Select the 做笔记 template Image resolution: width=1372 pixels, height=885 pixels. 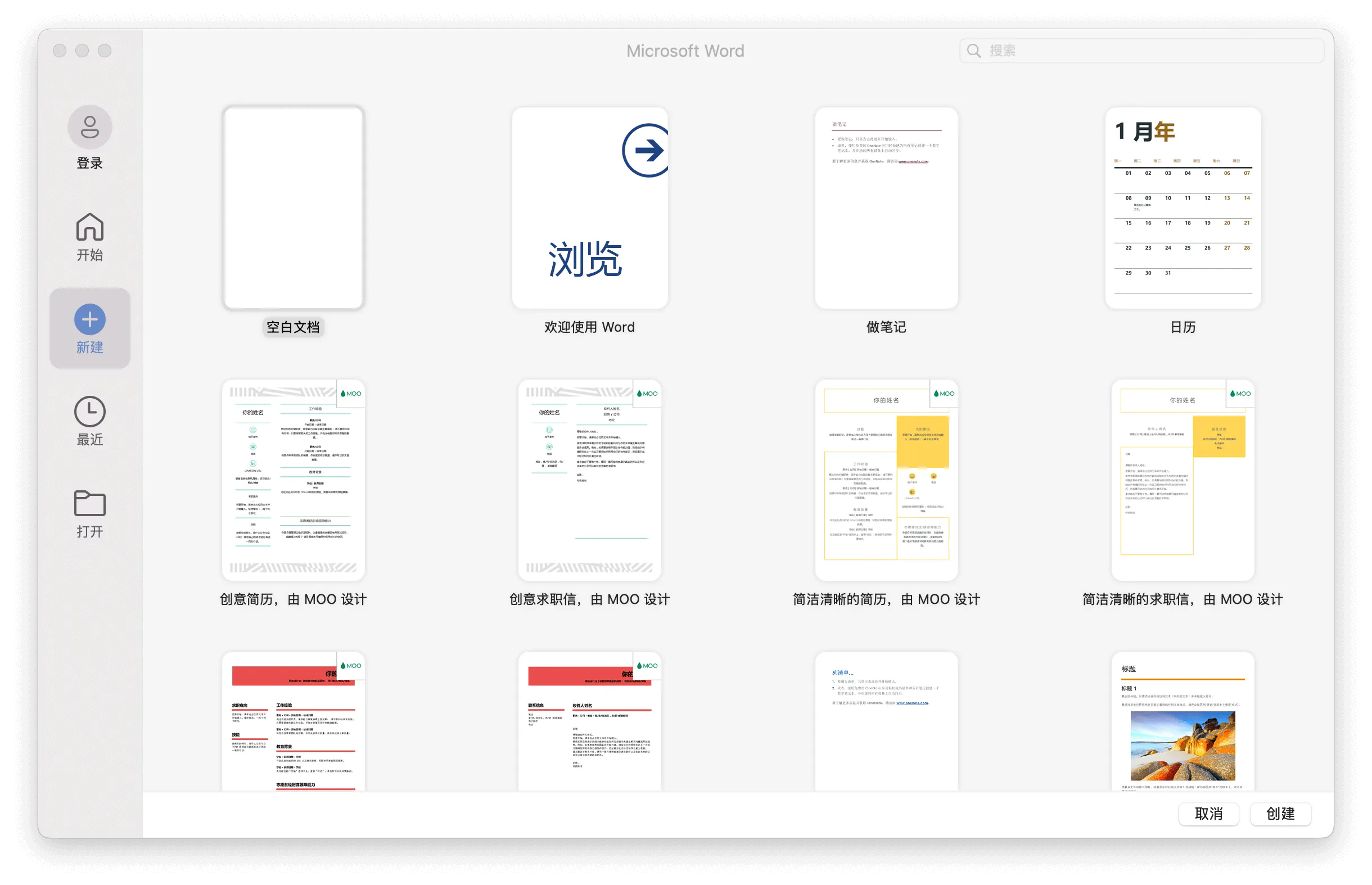click(887, 207)
